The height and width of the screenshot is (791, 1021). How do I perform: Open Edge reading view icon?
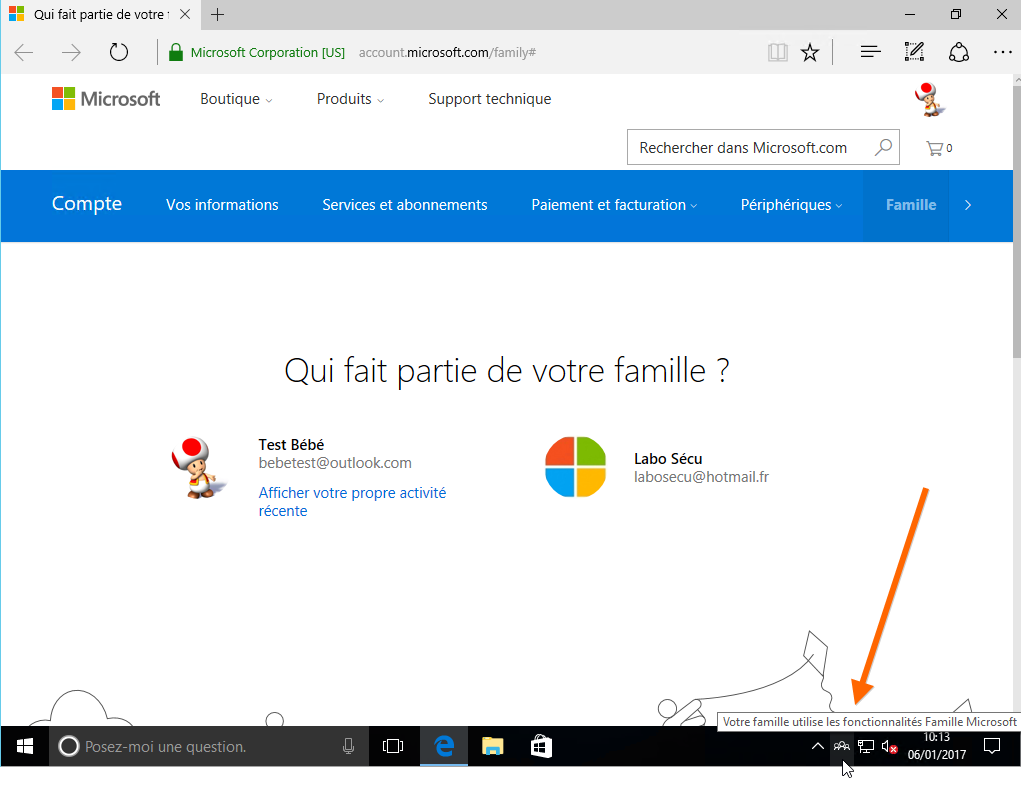[777, 52]
